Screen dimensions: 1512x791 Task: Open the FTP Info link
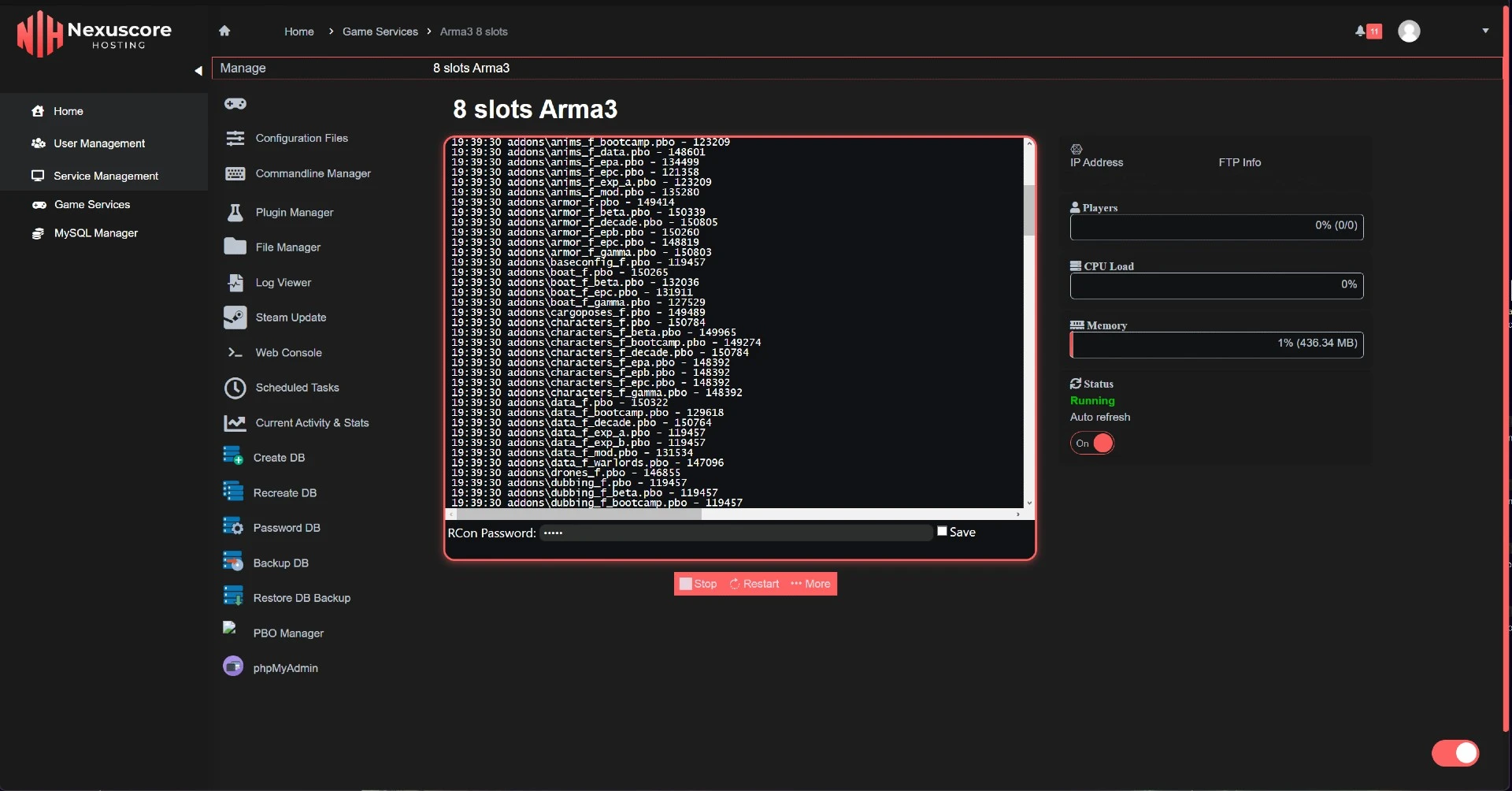[1240, 162]
